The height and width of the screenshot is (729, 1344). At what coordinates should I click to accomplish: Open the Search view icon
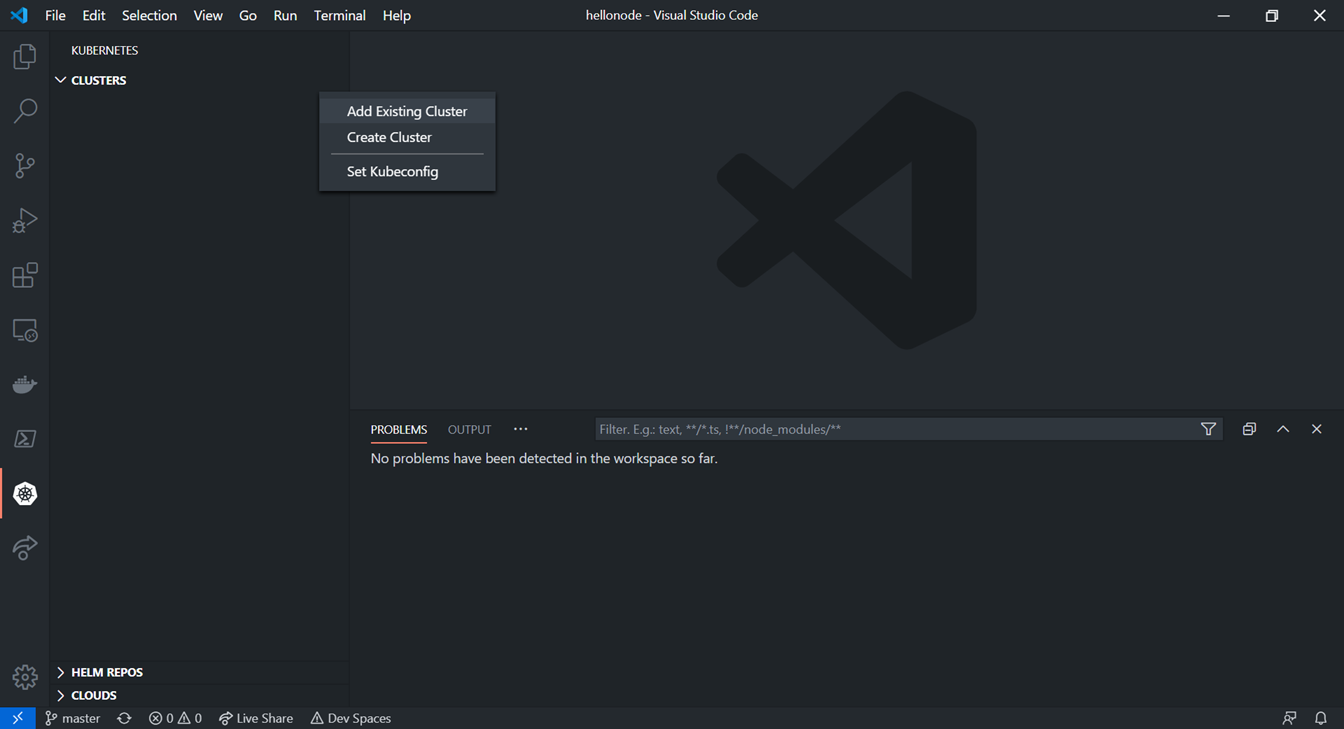[x=25, y=110]
